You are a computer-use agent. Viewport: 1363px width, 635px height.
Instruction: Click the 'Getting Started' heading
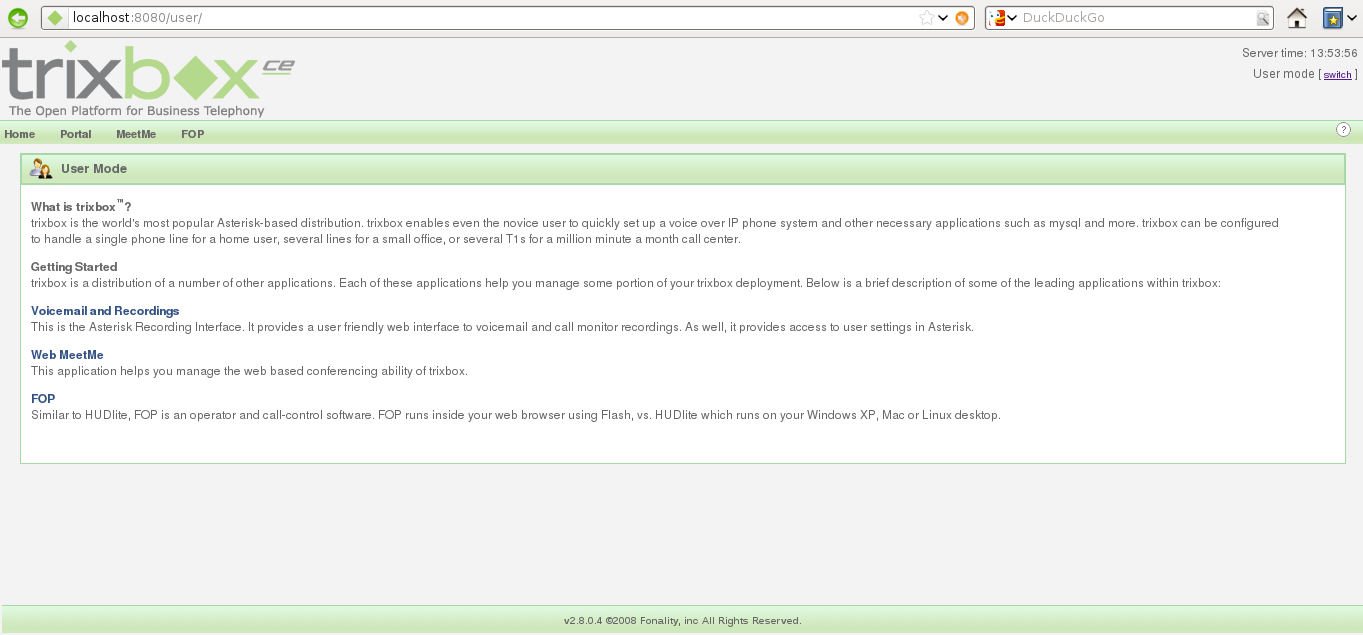point(74,267)
